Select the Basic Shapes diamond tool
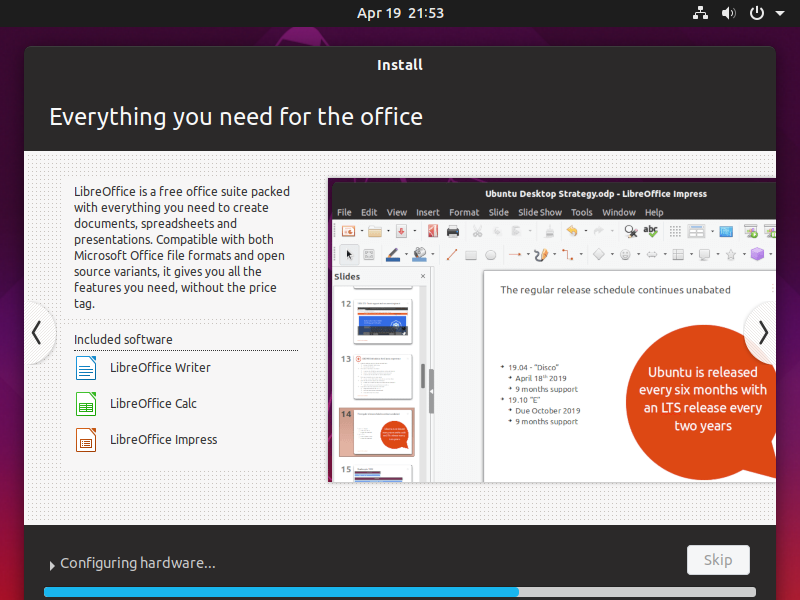This screenshot has width=800, height=600. point(599,254)
